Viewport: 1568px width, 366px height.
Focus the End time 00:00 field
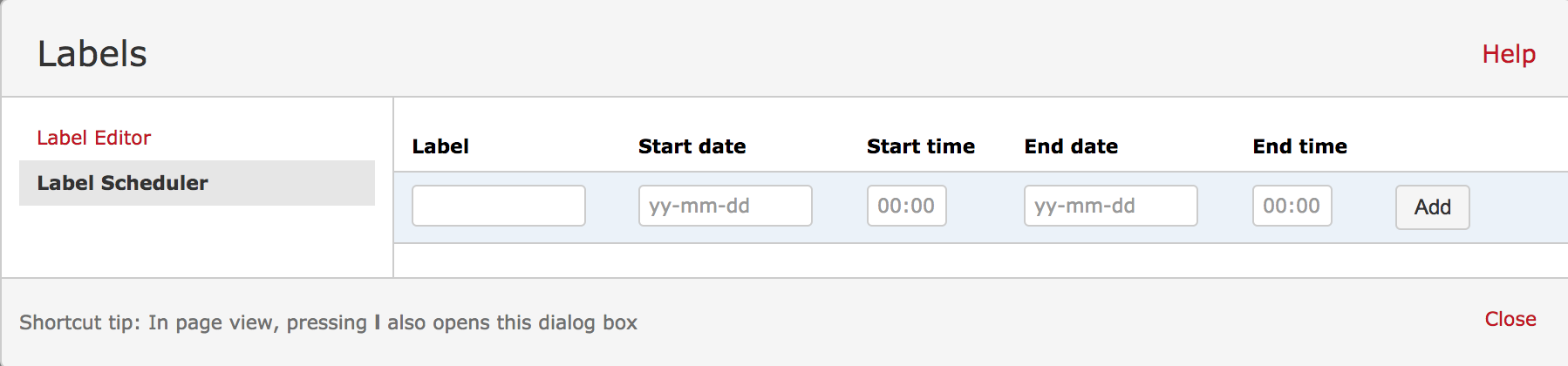(1292, 206)
